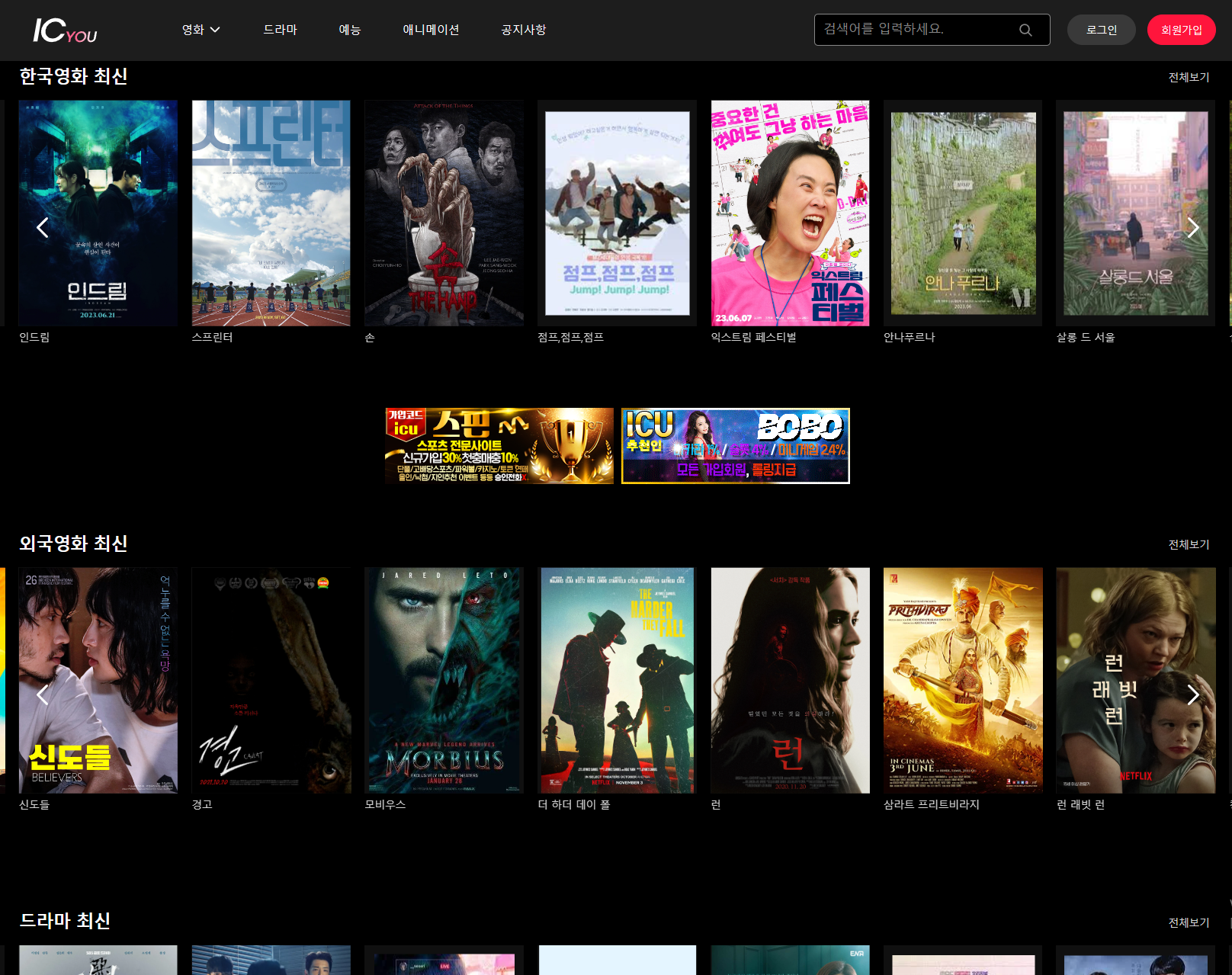The image size is (1232, 975).
Task: View all in 한국영화 최신 section
Action: pyautogui.click(x=1189, y=77)
